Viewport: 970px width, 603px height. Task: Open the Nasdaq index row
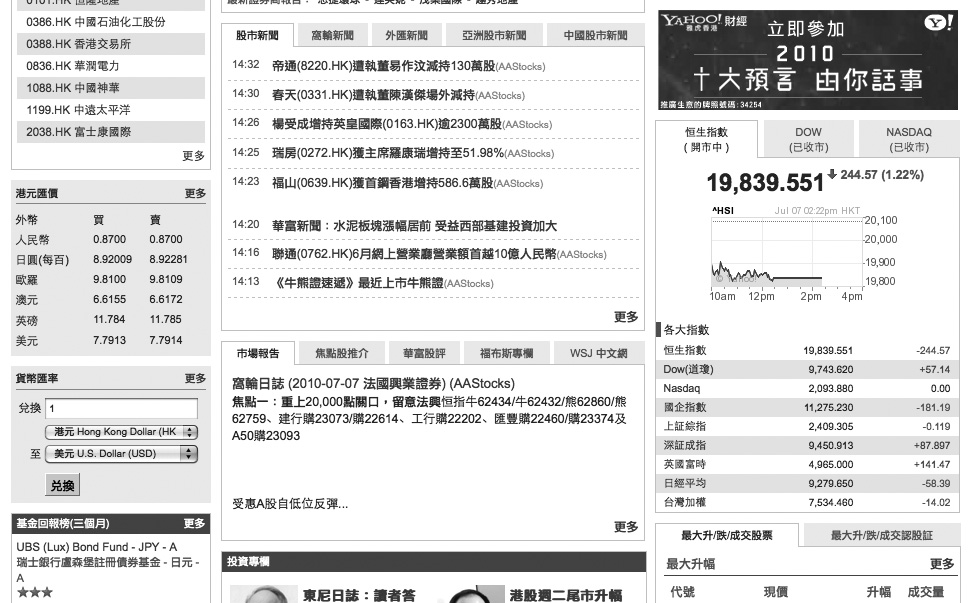(807, 388)
